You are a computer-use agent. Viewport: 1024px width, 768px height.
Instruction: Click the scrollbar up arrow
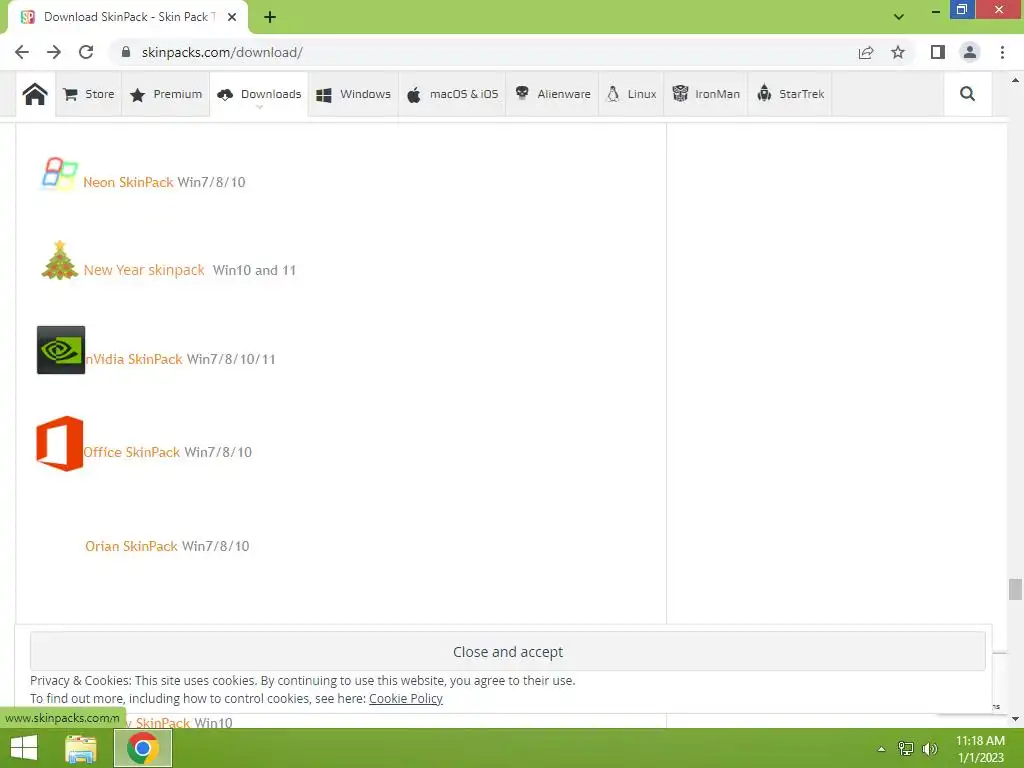click(1015, 80)
